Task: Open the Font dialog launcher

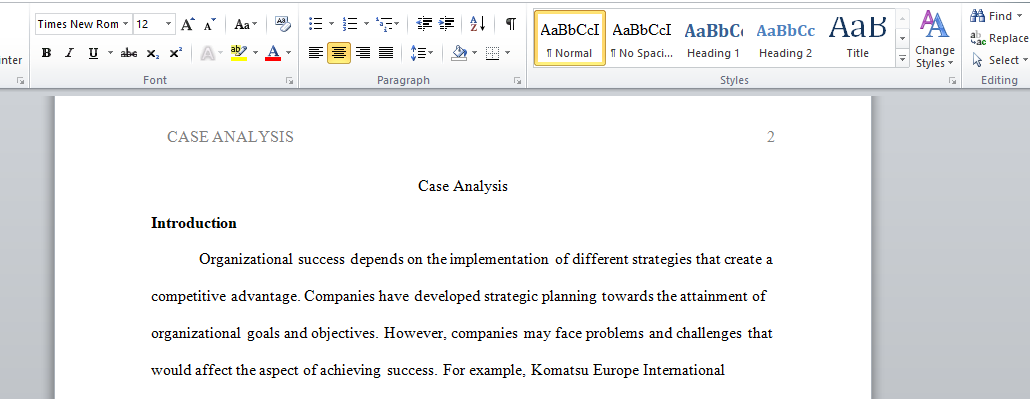Action: tap(289, 81)
